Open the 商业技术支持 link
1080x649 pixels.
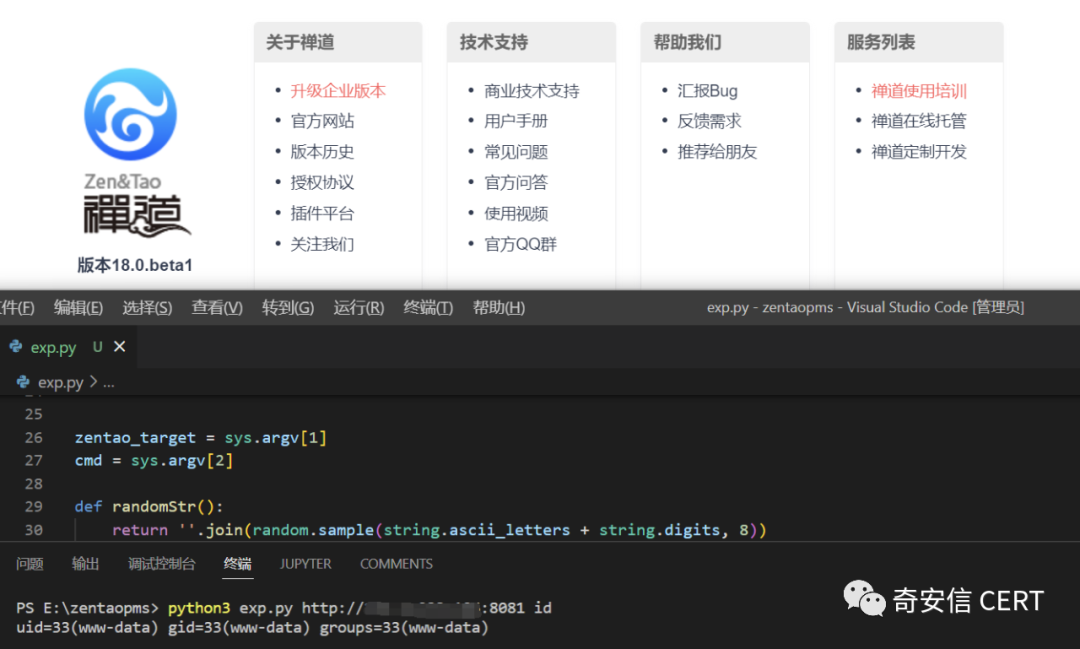tap(531, 91)
